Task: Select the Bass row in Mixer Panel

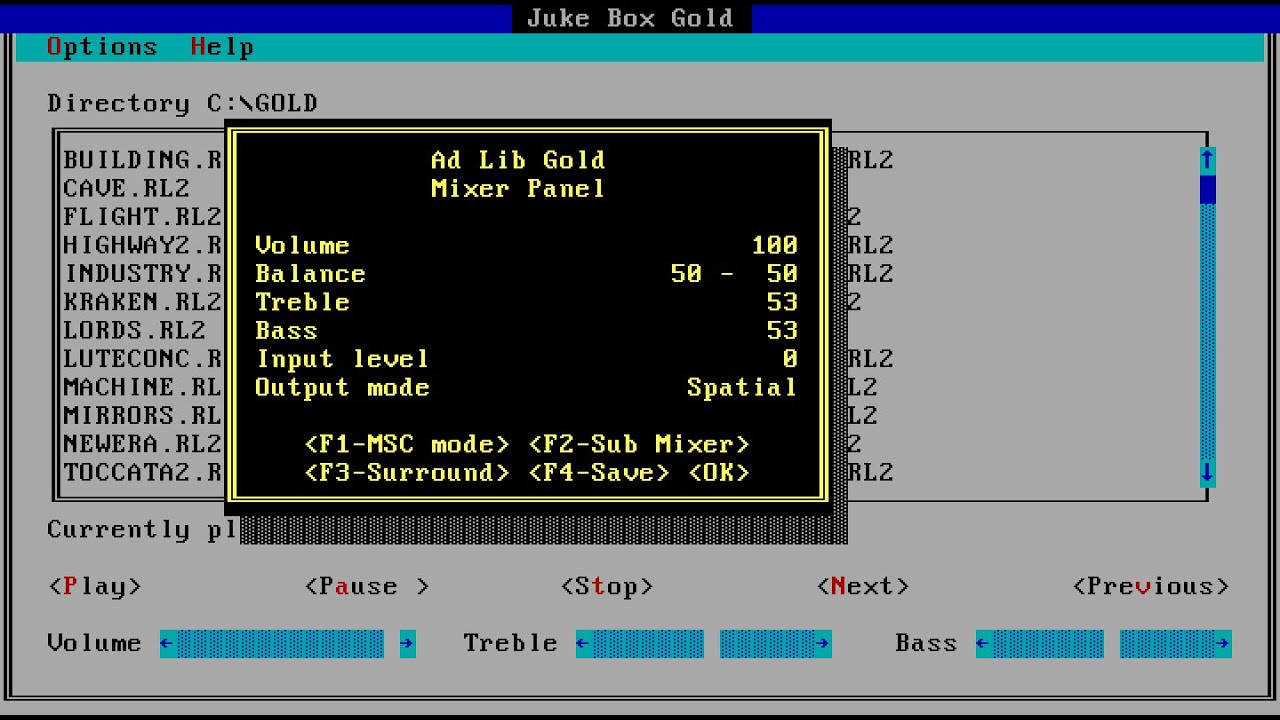Action: (x=527, y=330)
